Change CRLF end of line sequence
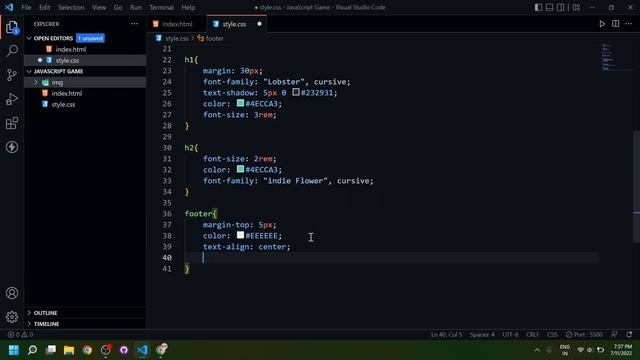This screenshot has width=640, height=360. pyautogui.click(x=533, y=334)
